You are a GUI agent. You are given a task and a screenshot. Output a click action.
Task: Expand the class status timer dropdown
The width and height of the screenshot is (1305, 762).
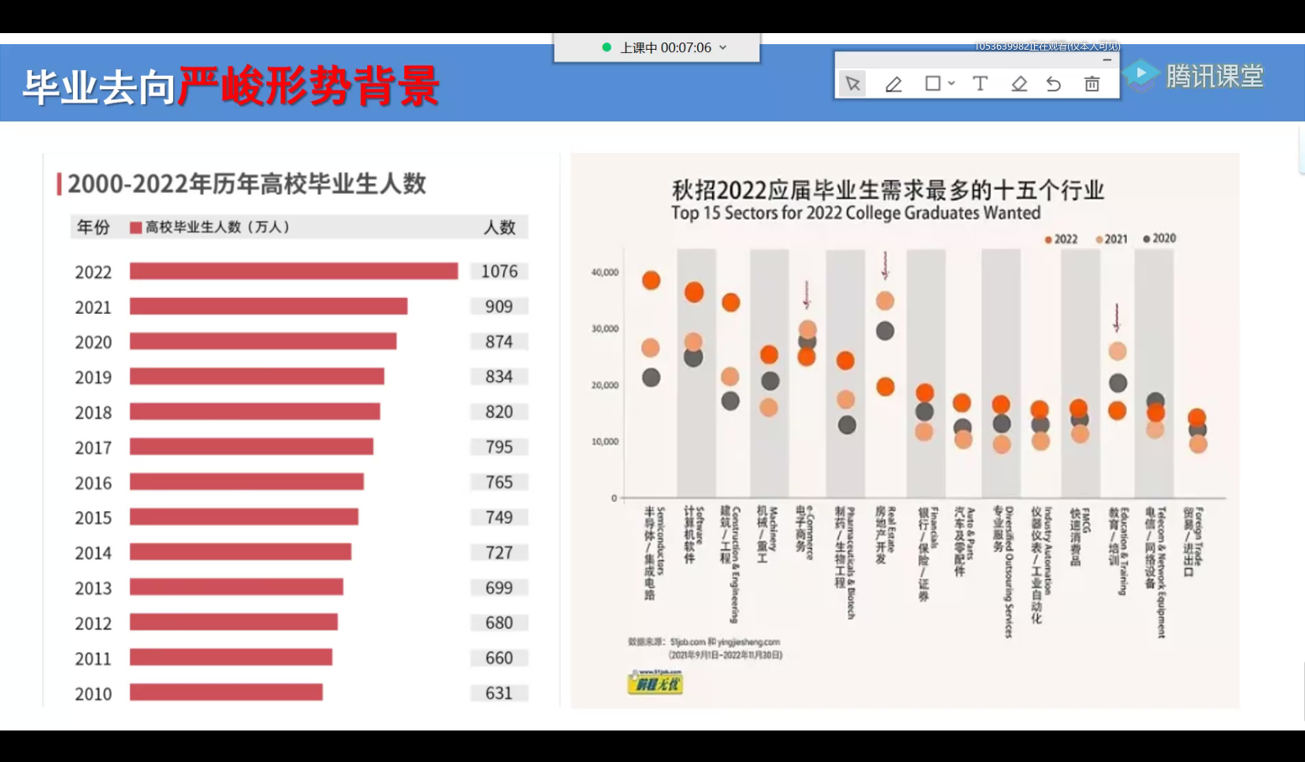(x=723, y=47)
